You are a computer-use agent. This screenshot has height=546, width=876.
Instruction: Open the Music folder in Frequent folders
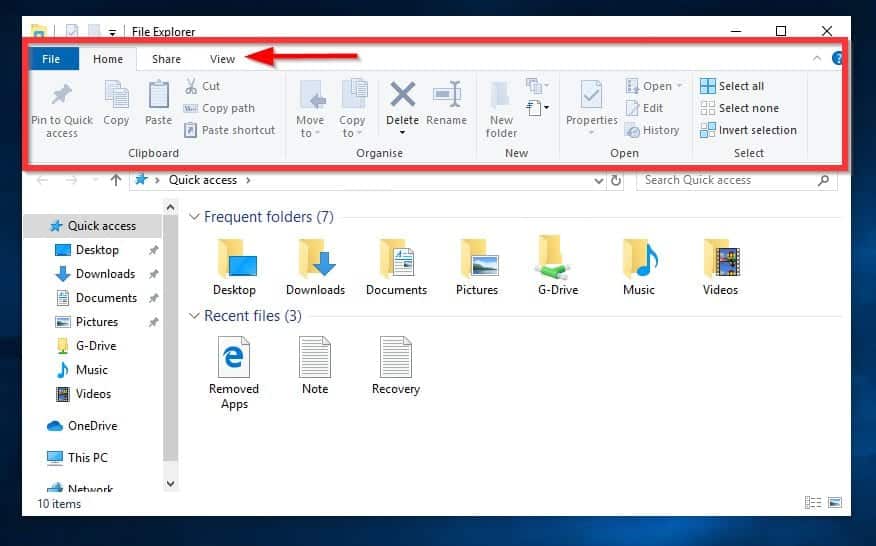point(639,267)
